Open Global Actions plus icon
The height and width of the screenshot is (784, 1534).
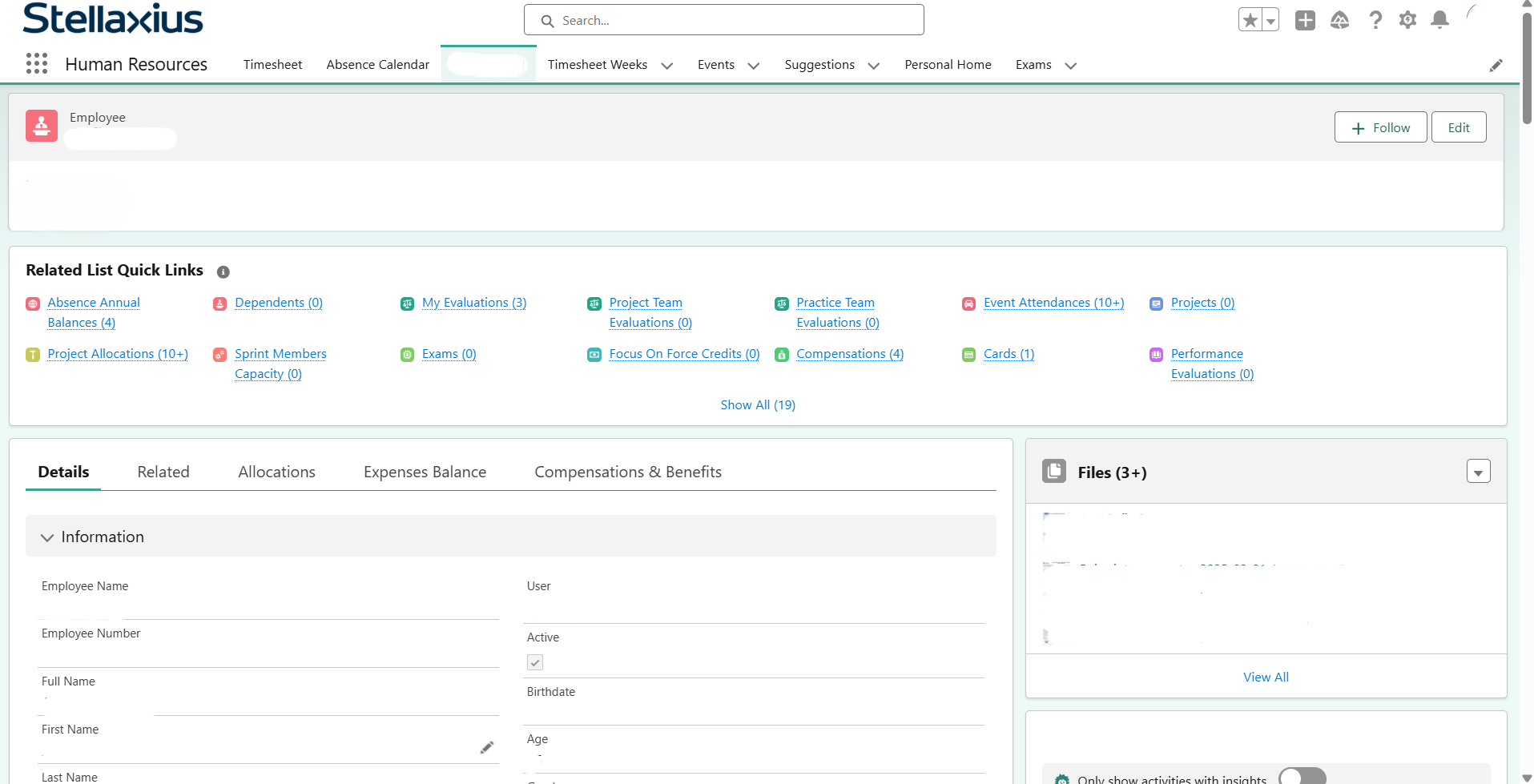click(1305, 20)
